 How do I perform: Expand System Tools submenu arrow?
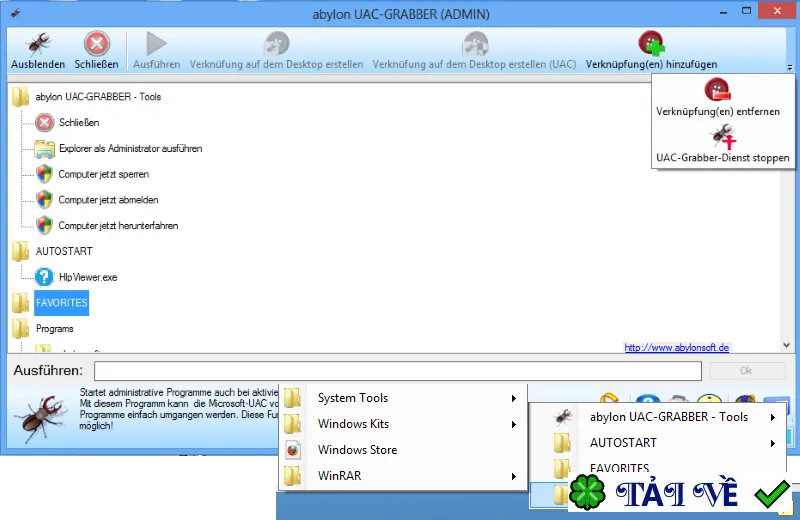(x=514, y=399)
